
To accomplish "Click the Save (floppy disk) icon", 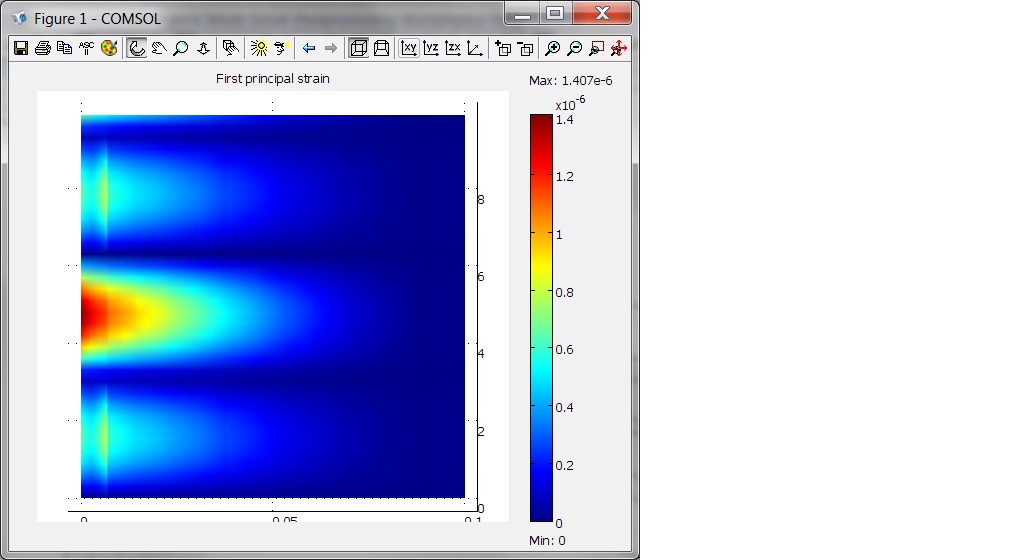I will coord(21,48).
